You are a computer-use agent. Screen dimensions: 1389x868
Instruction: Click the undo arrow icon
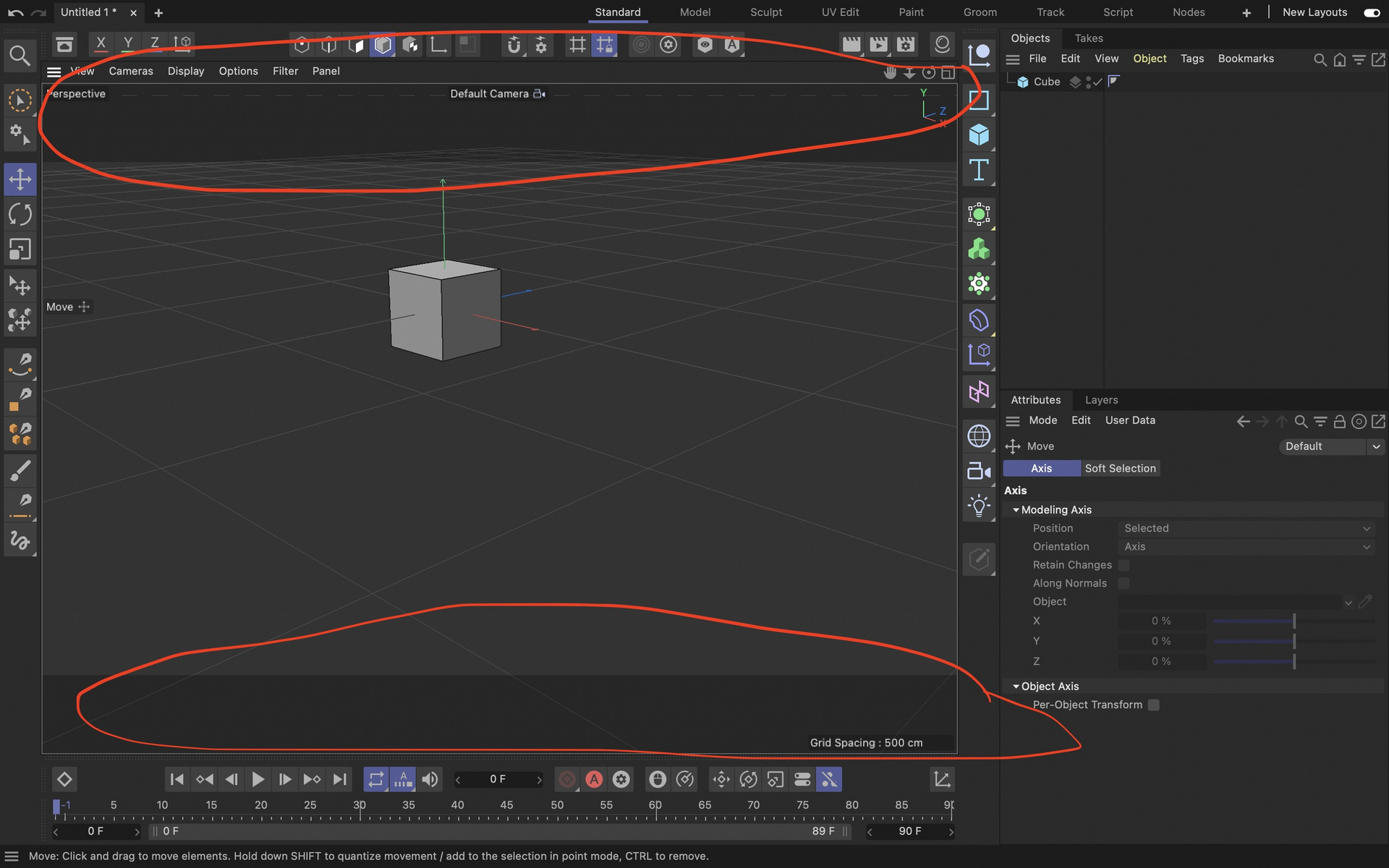(x=16, y=12)
